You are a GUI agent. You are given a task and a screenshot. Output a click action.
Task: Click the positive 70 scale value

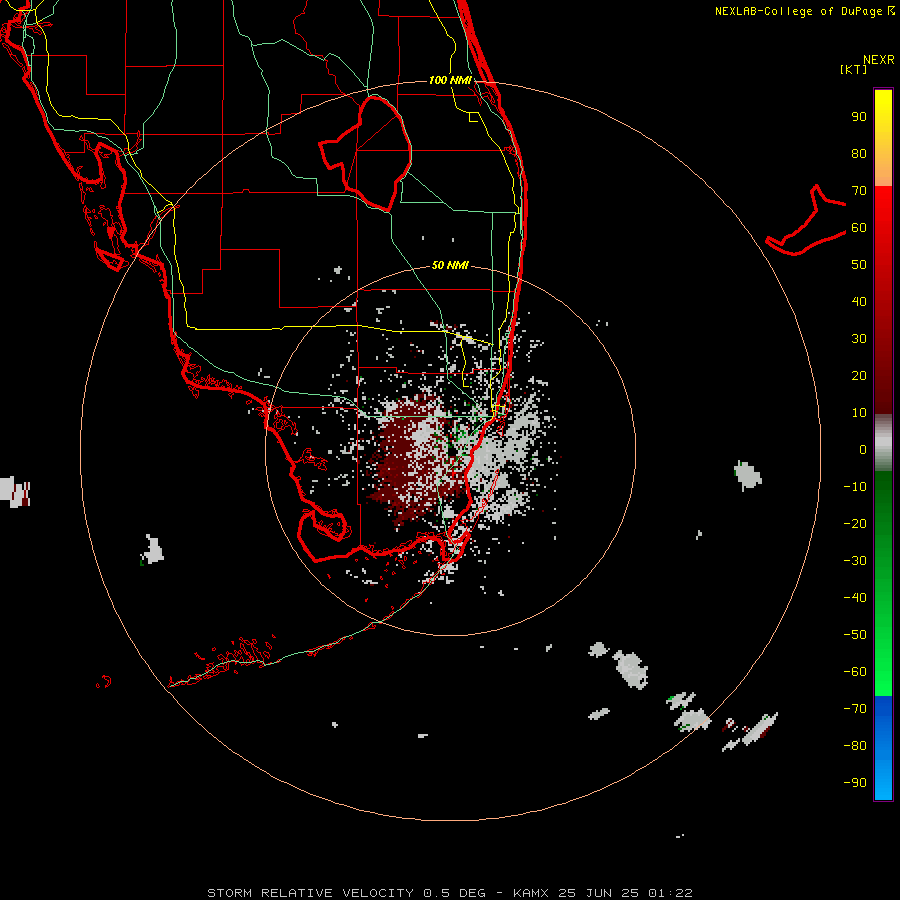click(859, 191)
